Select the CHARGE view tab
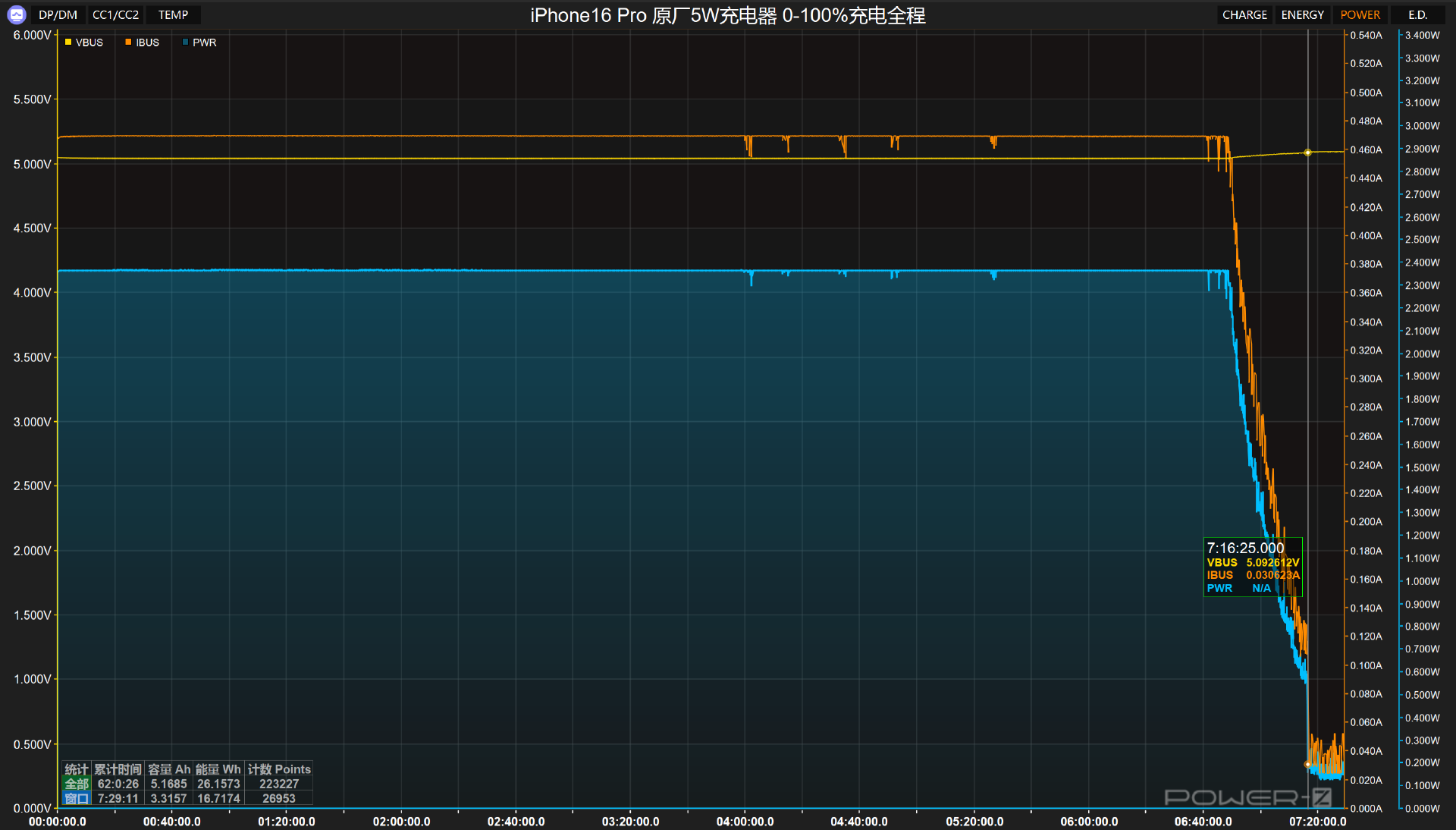The image size is (1456, 830). tap(1244, 14)
